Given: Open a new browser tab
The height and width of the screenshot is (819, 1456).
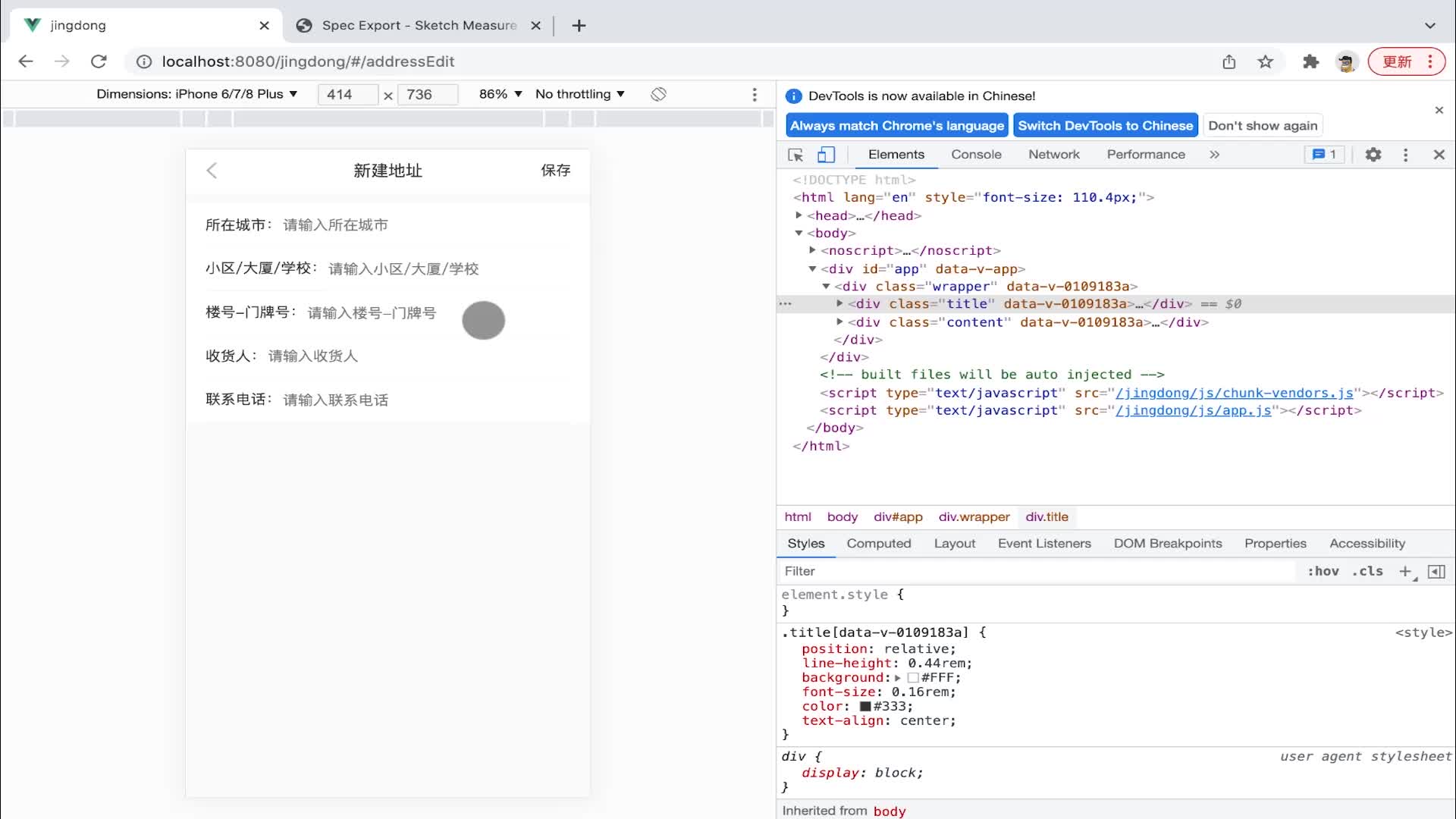Looking at the screenshot, I should (x=579, y=25).
